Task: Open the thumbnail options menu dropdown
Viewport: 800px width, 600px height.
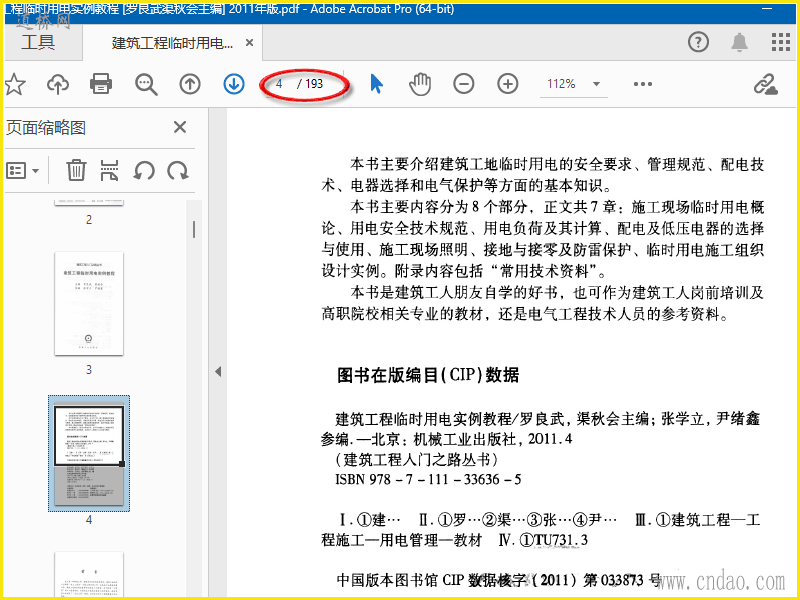Action: tap(22, 171)
